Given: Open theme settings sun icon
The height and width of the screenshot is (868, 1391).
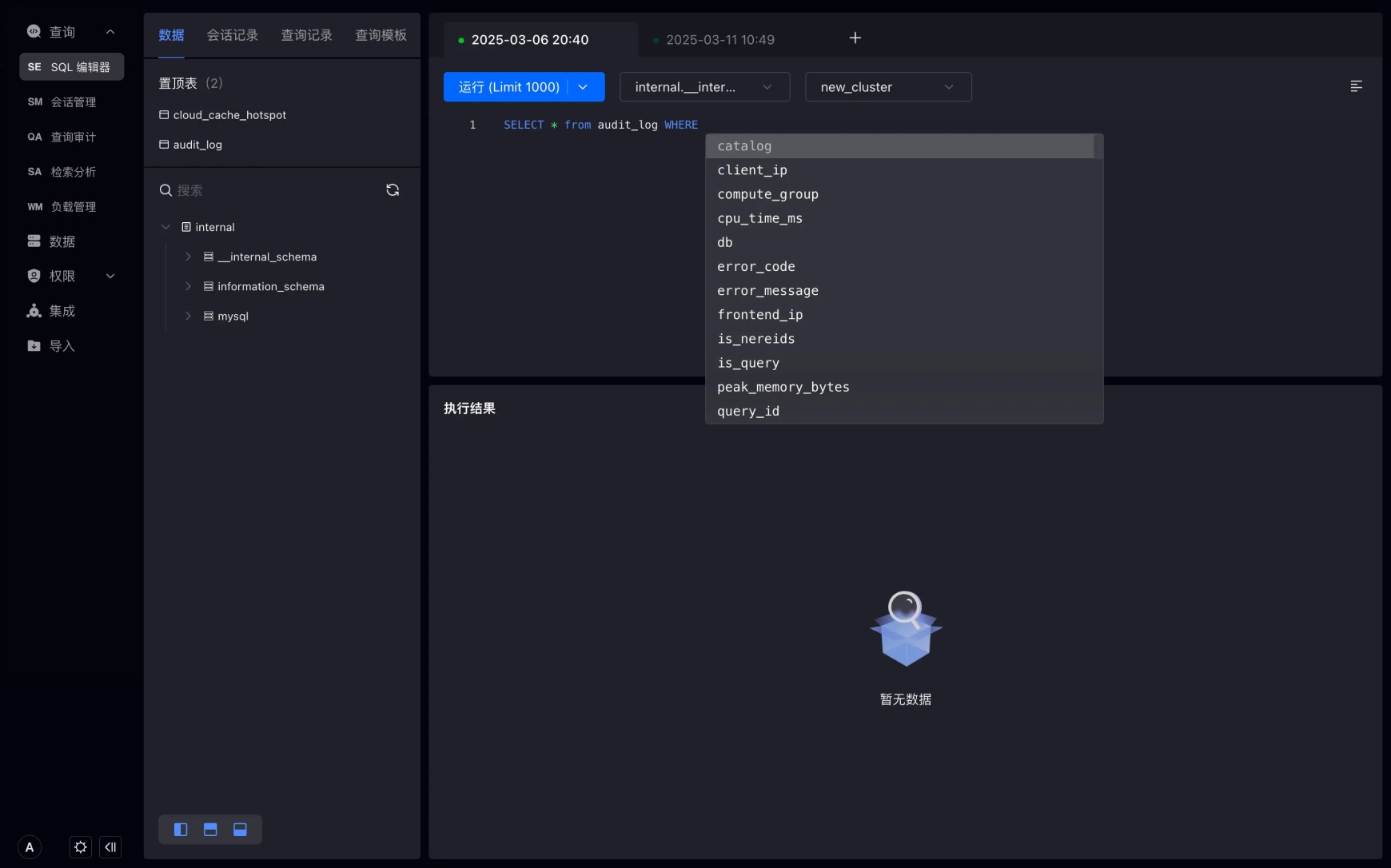Looking at the screenshot, I should pos(81,847).
